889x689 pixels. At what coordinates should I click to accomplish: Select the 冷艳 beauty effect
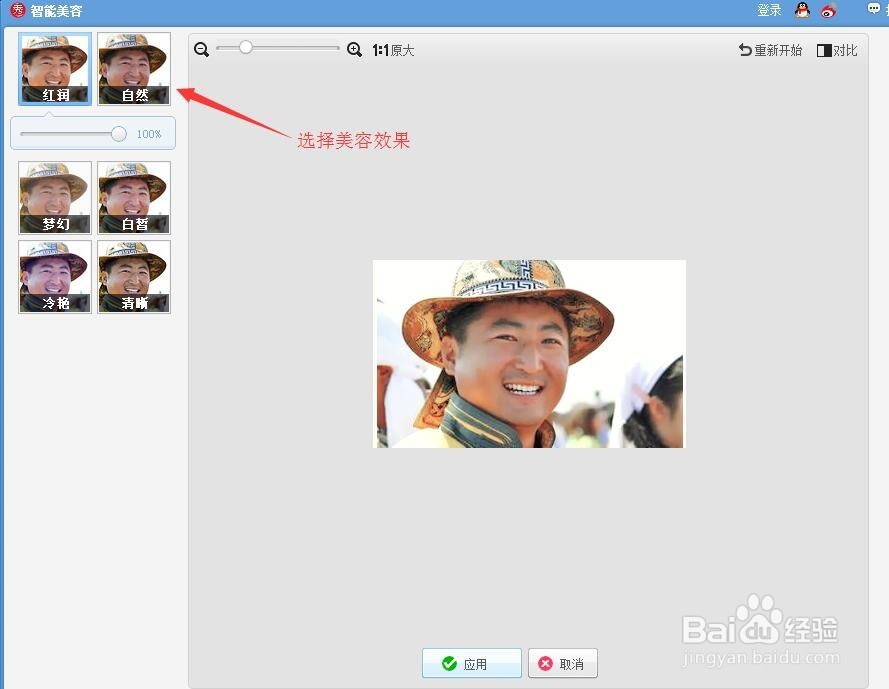coord(54,277)
